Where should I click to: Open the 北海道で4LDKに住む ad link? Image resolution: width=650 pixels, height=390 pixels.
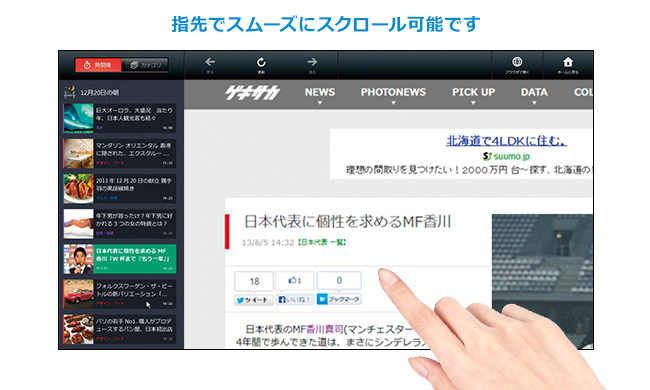pos(507,140)
